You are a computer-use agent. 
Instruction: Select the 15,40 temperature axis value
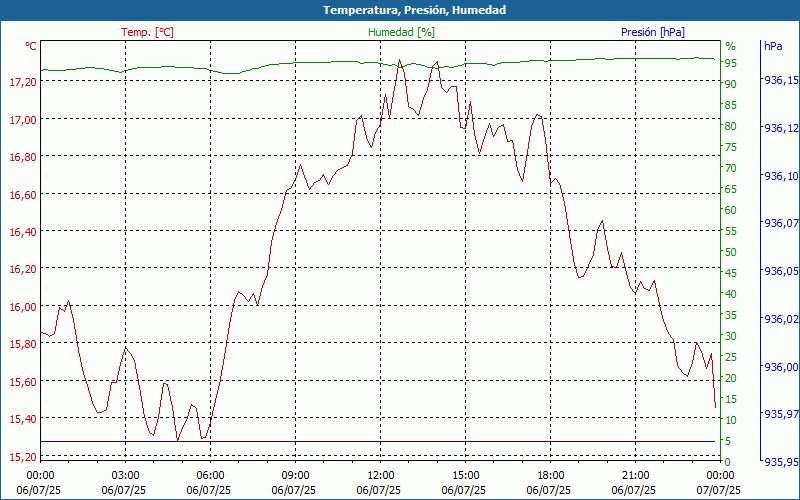pyautogui.click(x=22, y=419)
